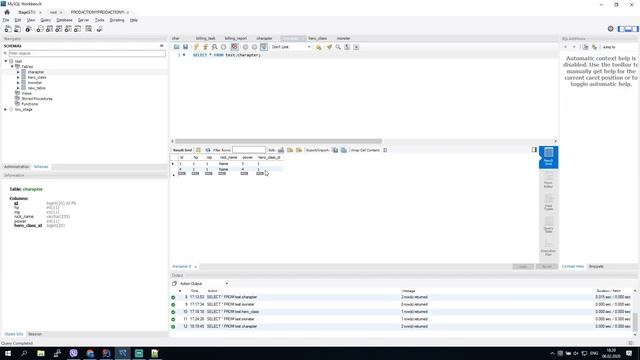Click the editor horizontal scrollbar
640x360 pixels.
pos(278,141)
